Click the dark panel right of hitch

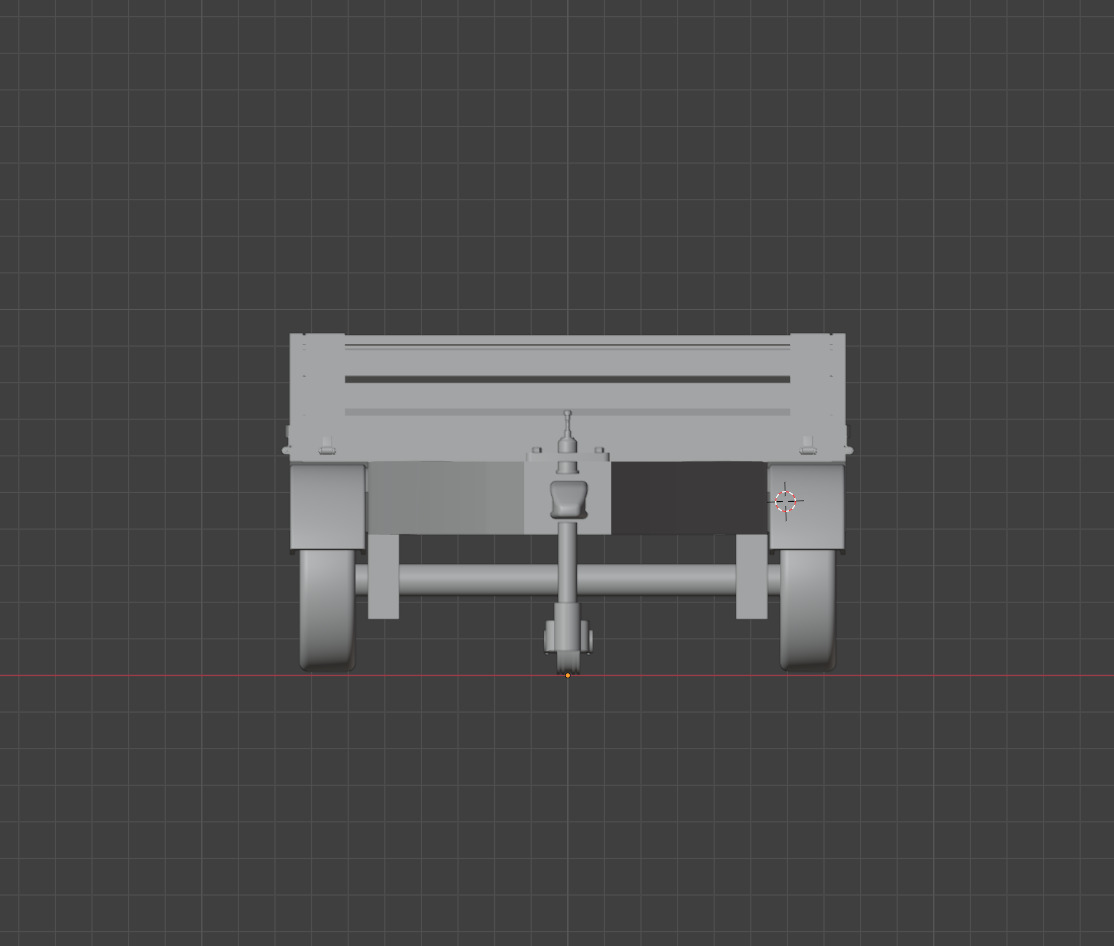click(689, 497)
